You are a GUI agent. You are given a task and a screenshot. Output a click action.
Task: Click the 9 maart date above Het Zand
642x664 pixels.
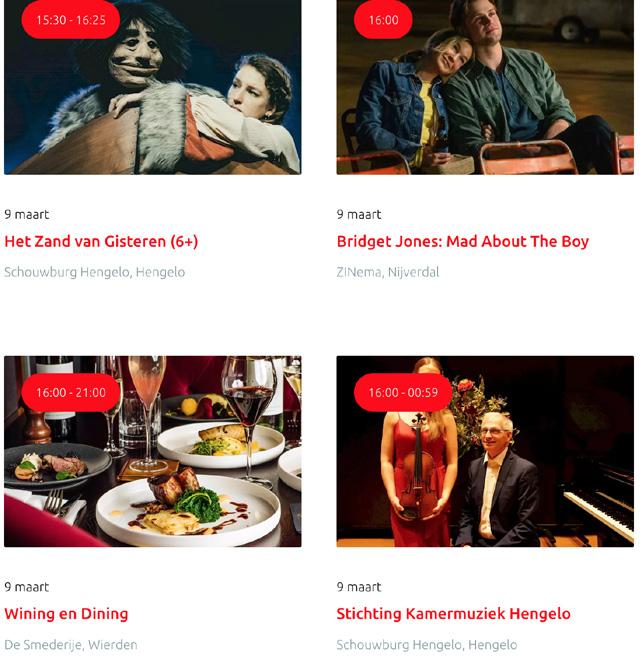27,214
